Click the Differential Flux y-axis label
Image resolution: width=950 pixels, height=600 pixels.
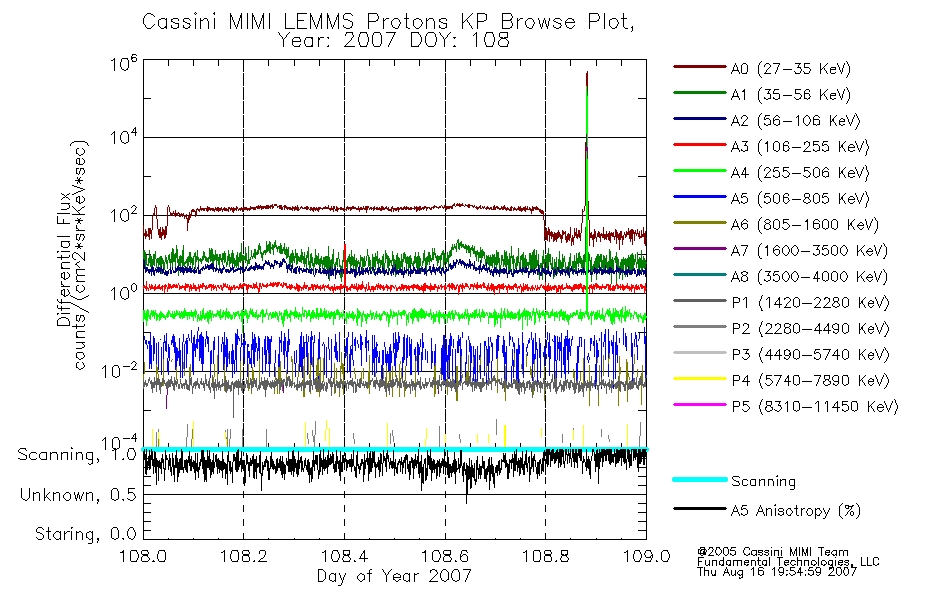pyautogui.click(x=64, y=259)
